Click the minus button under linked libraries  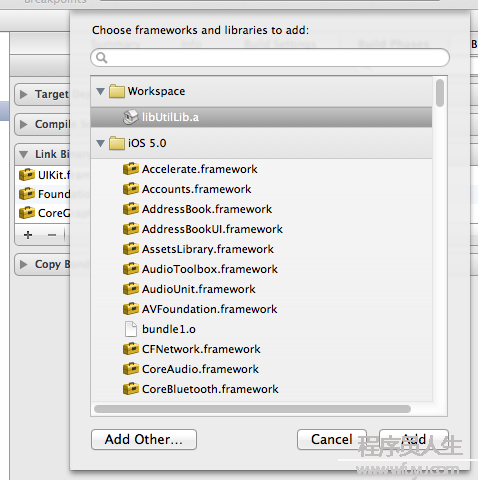click(x=52, y=235)
